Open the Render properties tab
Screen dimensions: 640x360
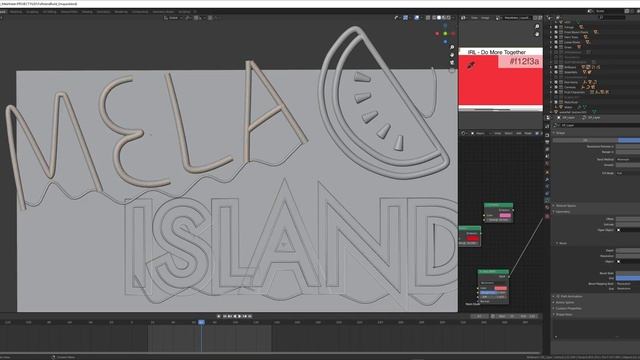(547, 135)
